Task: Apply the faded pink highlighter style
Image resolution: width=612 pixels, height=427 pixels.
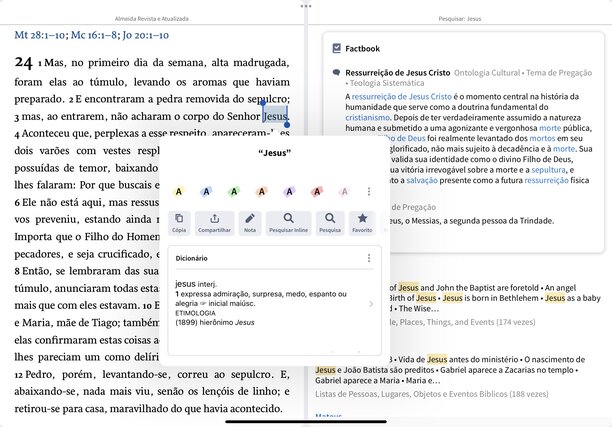Action: [344, 192]
